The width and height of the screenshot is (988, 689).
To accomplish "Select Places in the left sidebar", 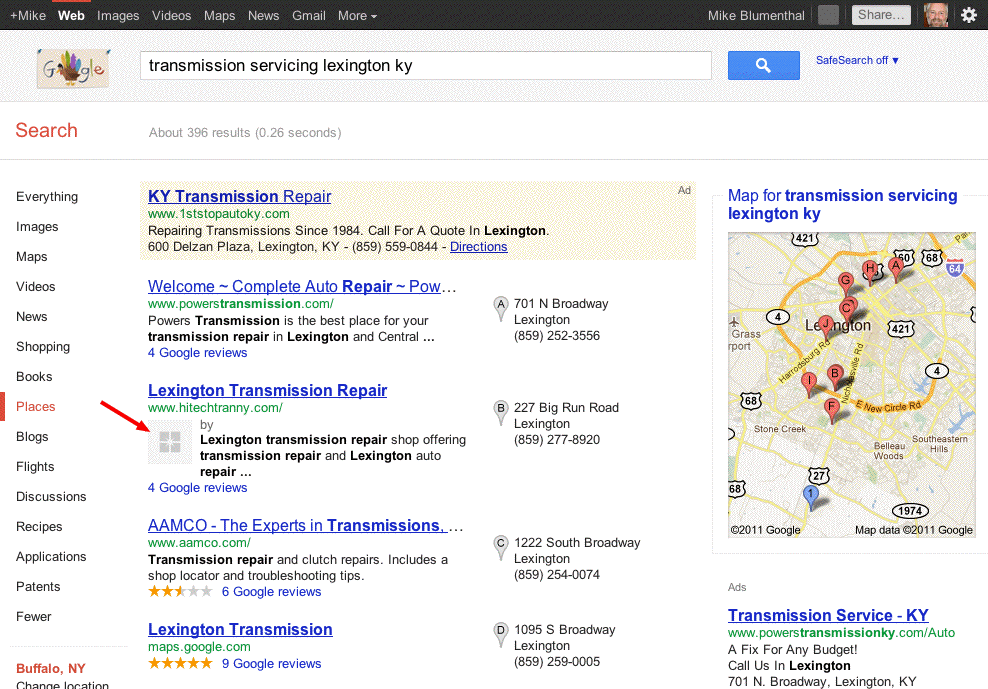I will [36, 407].
